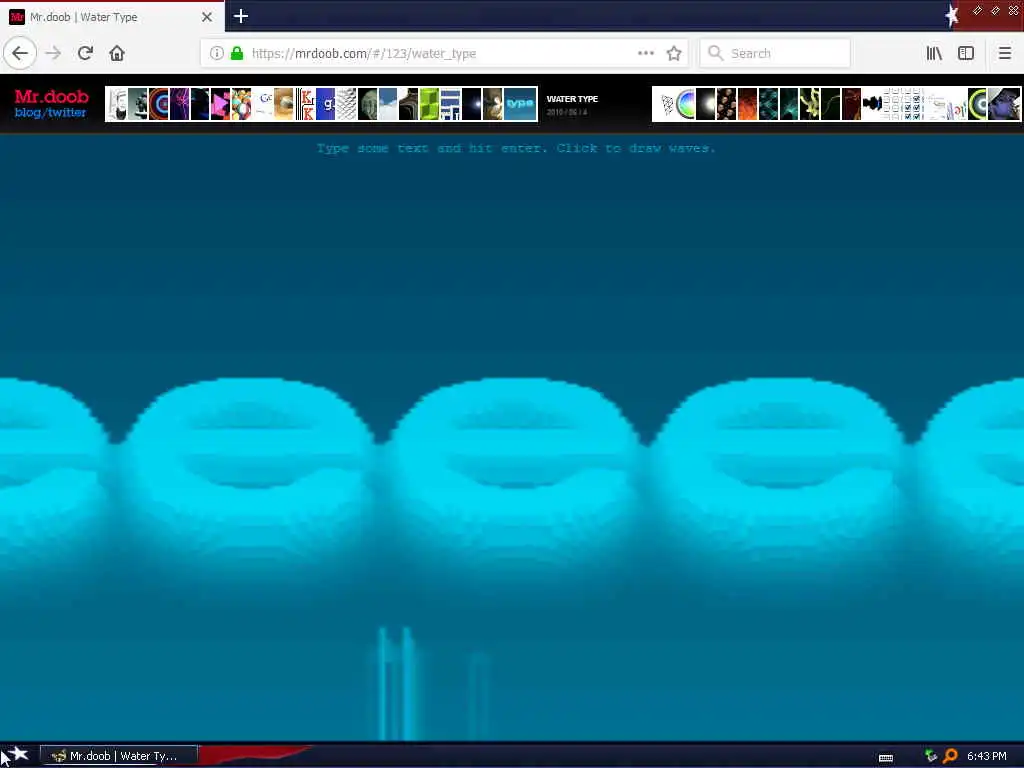The image size is (1024, 768).
Task: Open the pink play triangle thumbnail
Action: [x=221, y=104]
